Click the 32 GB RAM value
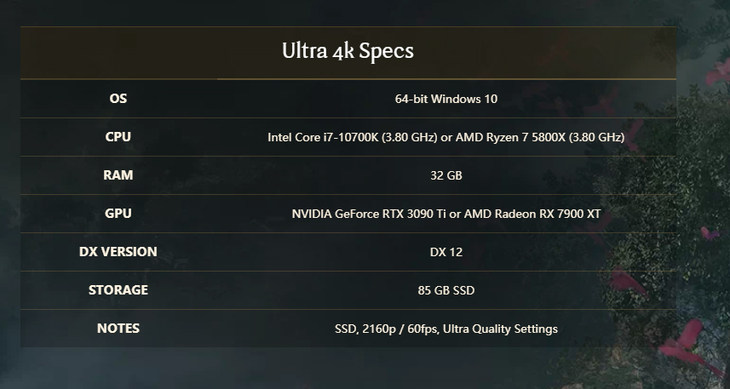This screenshot has width=730, height=389. coord(446,175)
